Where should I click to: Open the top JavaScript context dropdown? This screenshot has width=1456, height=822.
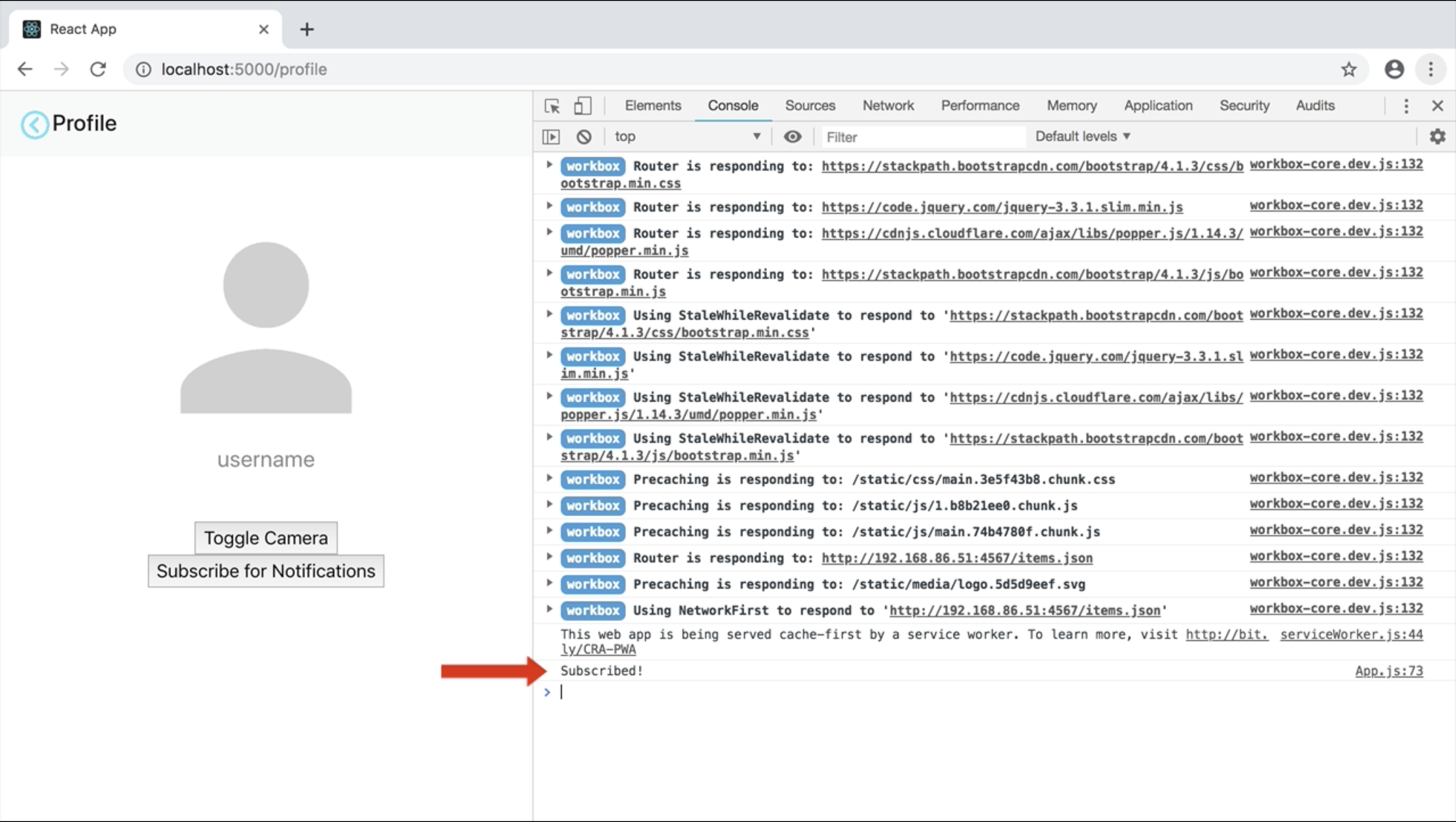point(687,137)
